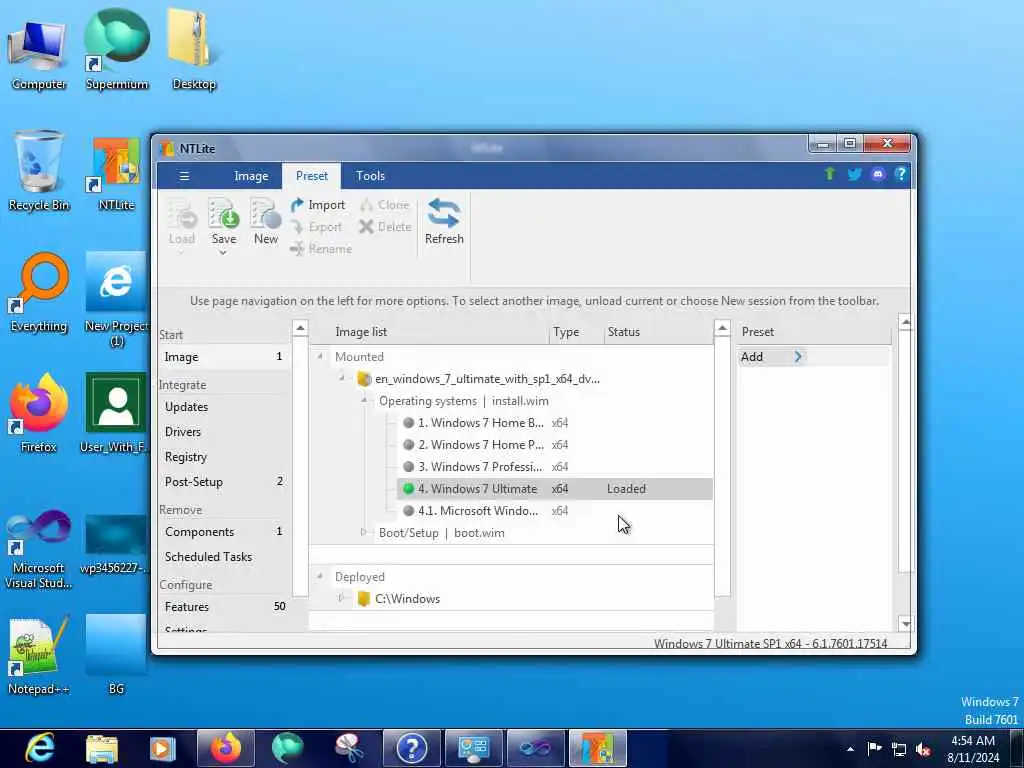The image size is (1024, 768).
Task: Click the C:\Windows folder icon
Action: coord(364,599)
